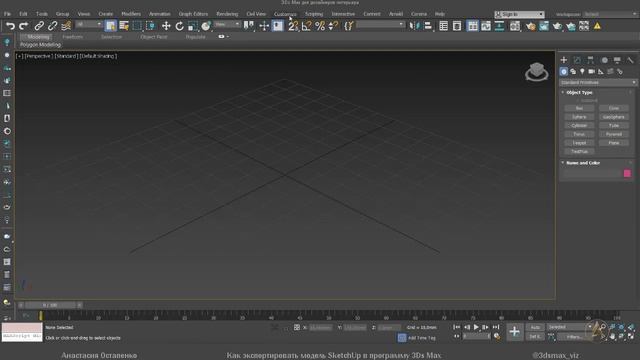The width and height of the screenshot is (640, 360).
Task: Open the Named Selection Sets dropdown
Action: [x=380, y=24]
